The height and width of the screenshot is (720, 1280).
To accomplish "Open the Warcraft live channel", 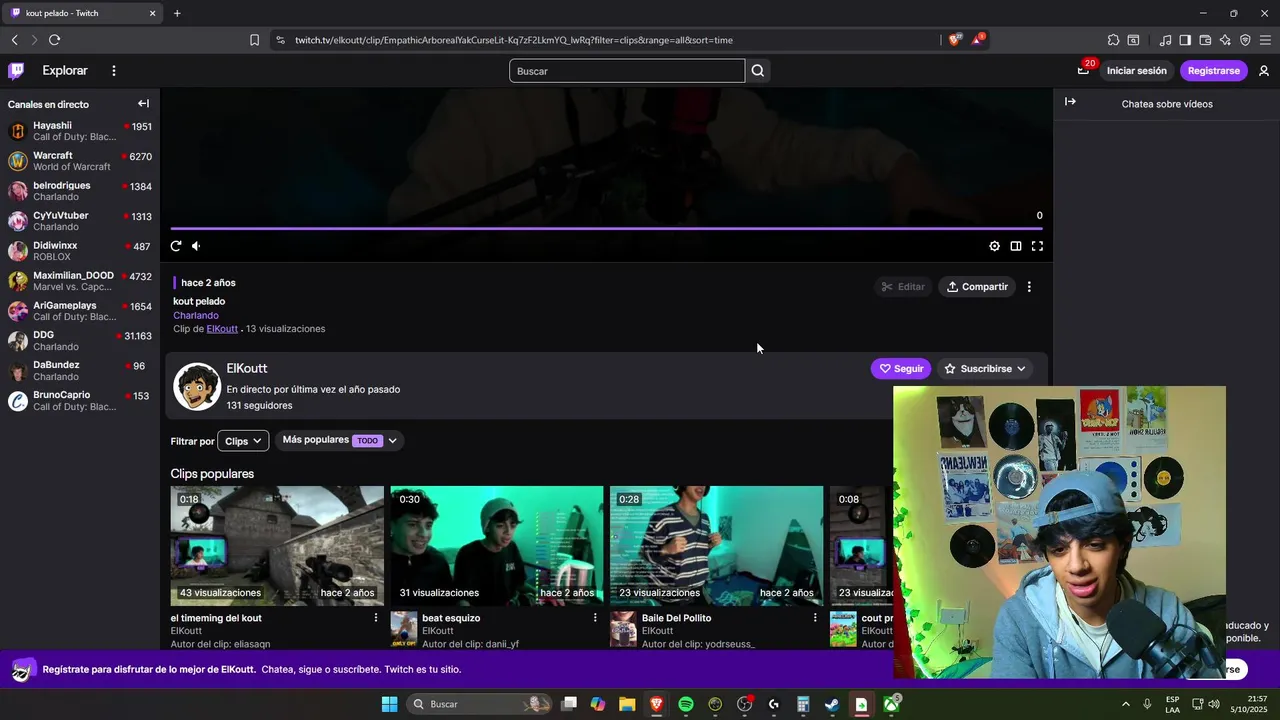I will 80,161.
